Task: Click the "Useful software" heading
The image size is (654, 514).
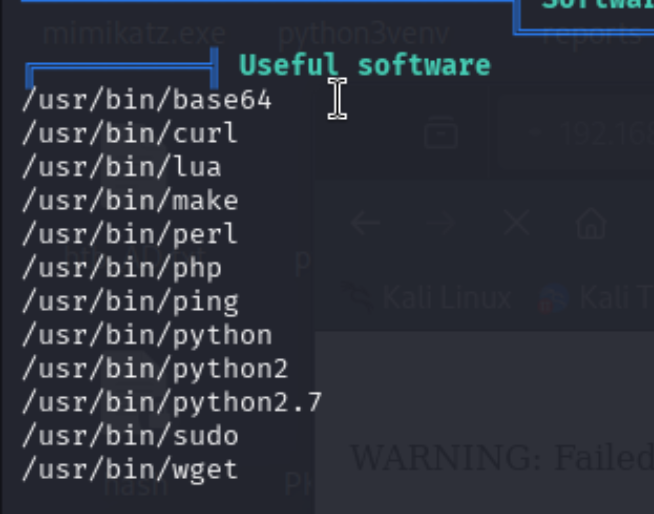Action: [x=365, y=66]
